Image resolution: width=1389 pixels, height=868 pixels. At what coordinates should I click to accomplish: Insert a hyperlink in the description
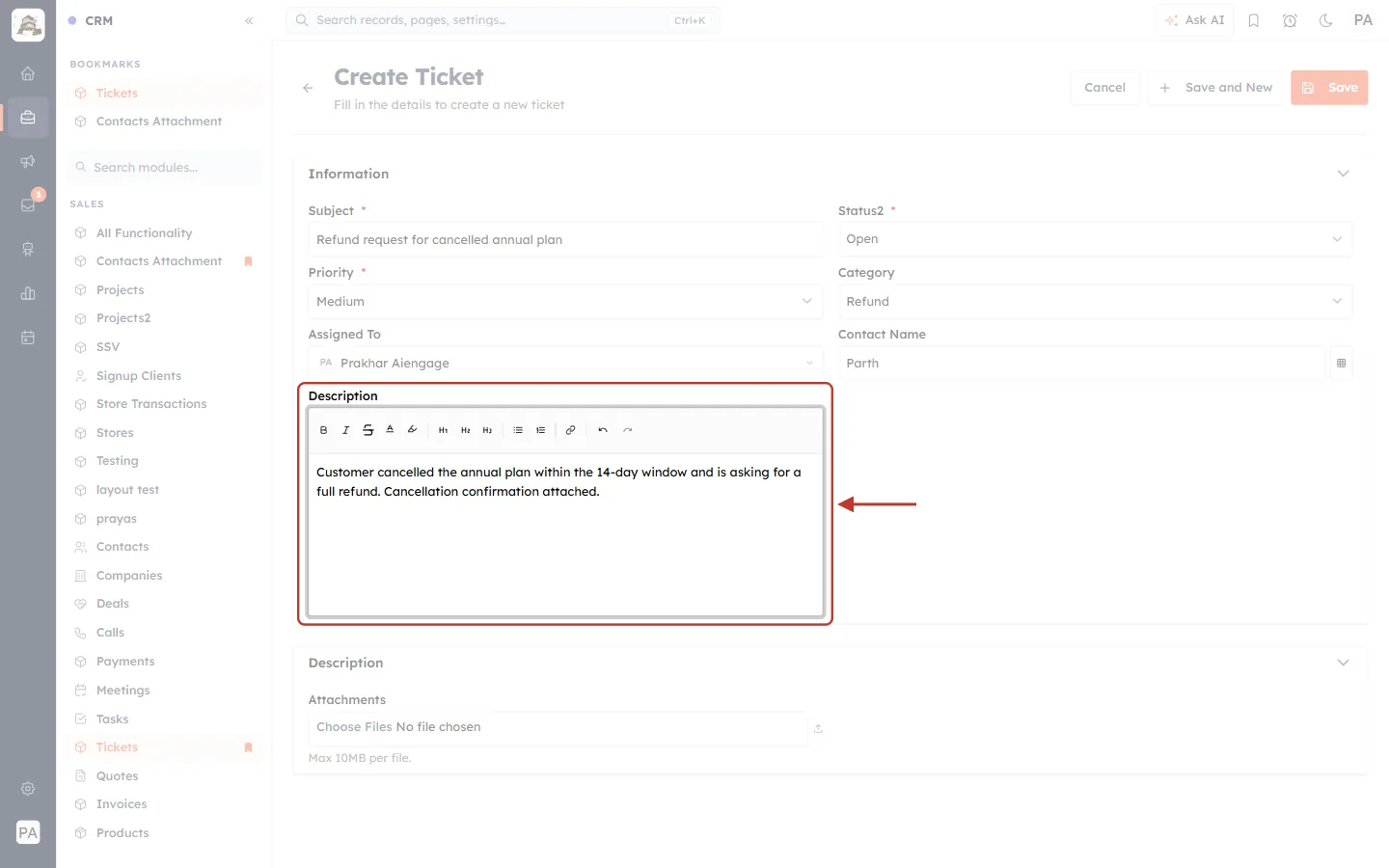570,430
